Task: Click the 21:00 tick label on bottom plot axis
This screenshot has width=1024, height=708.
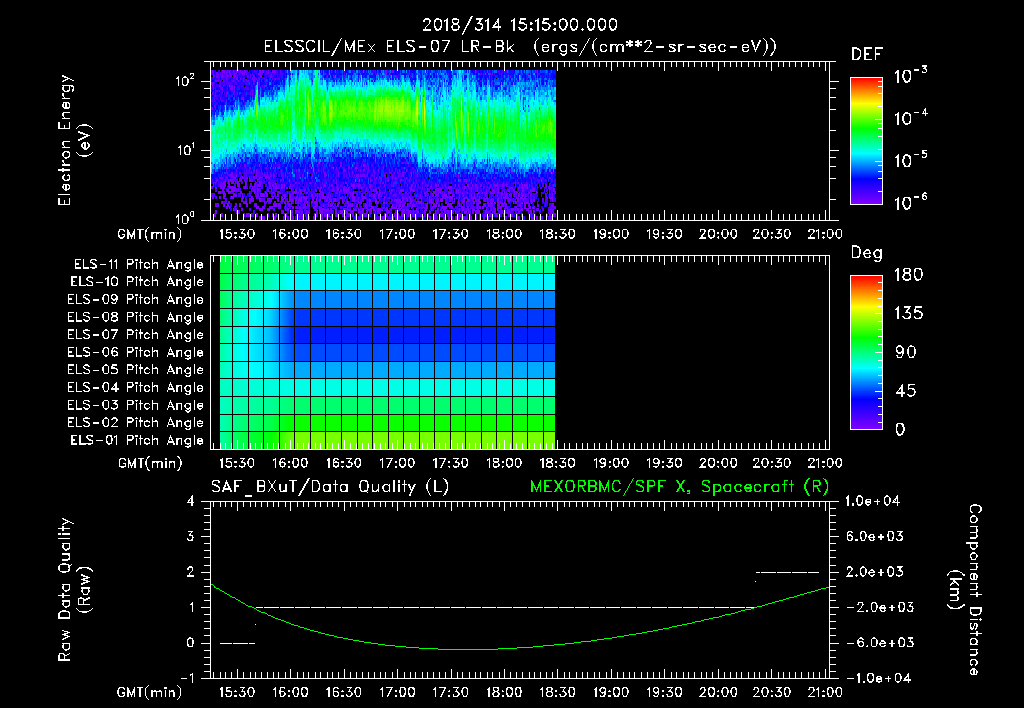Action: tap(825, 692)
